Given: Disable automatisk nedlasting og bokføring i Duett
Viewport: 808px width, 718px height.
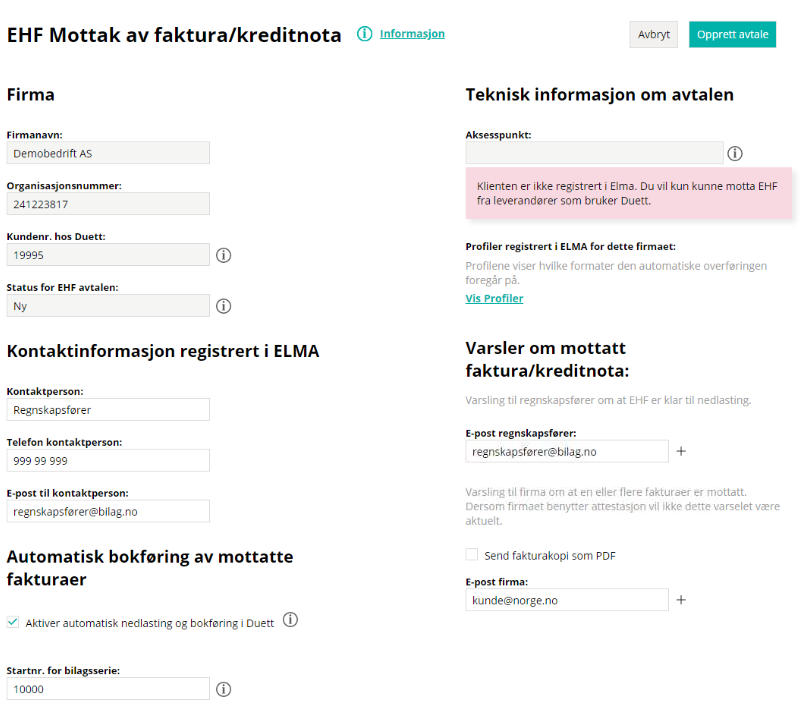Looking at the screenshot, I should [13, 622].
